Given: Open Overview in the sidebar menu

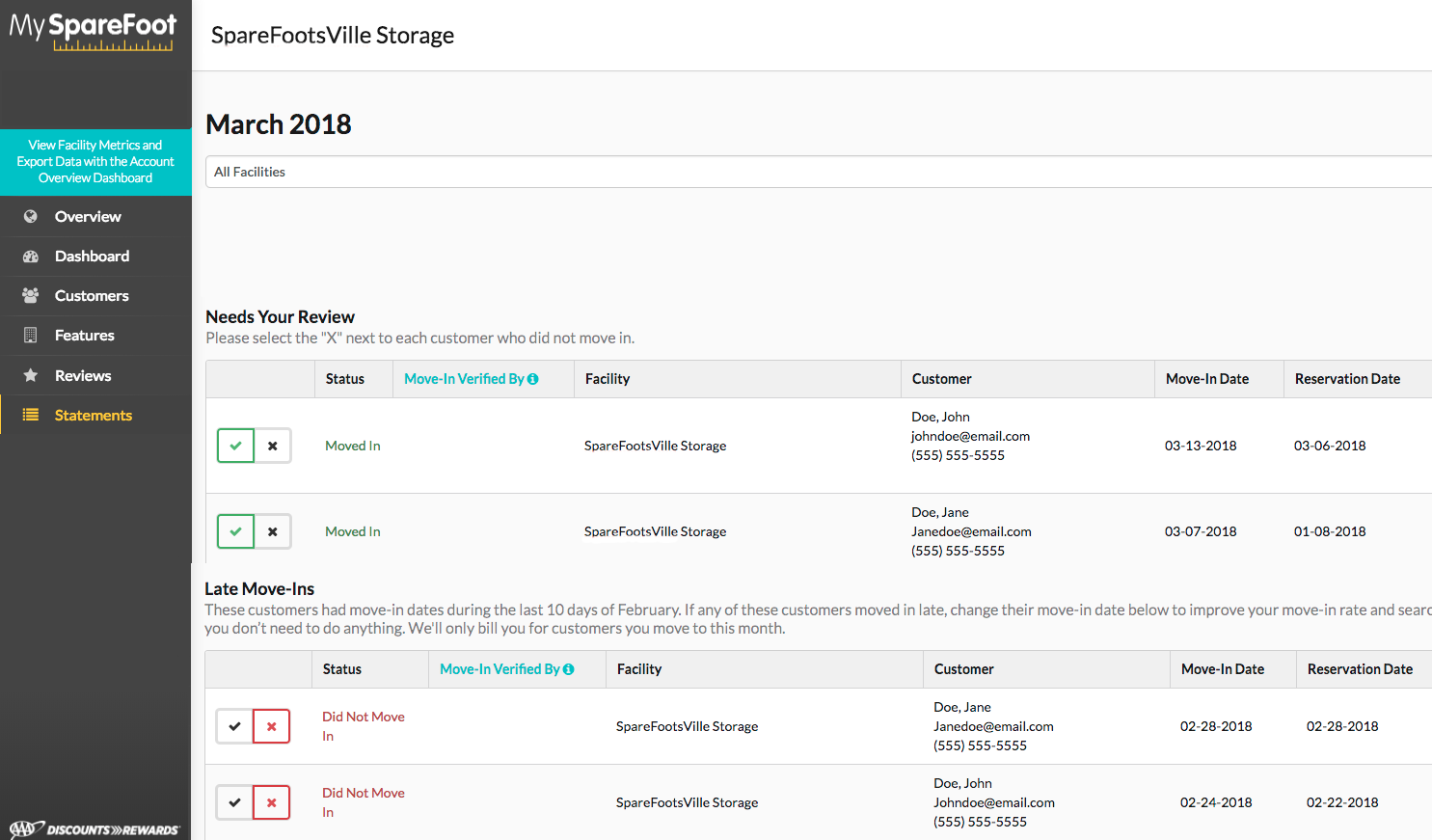Looking at the screenshot, I should 88,217.
